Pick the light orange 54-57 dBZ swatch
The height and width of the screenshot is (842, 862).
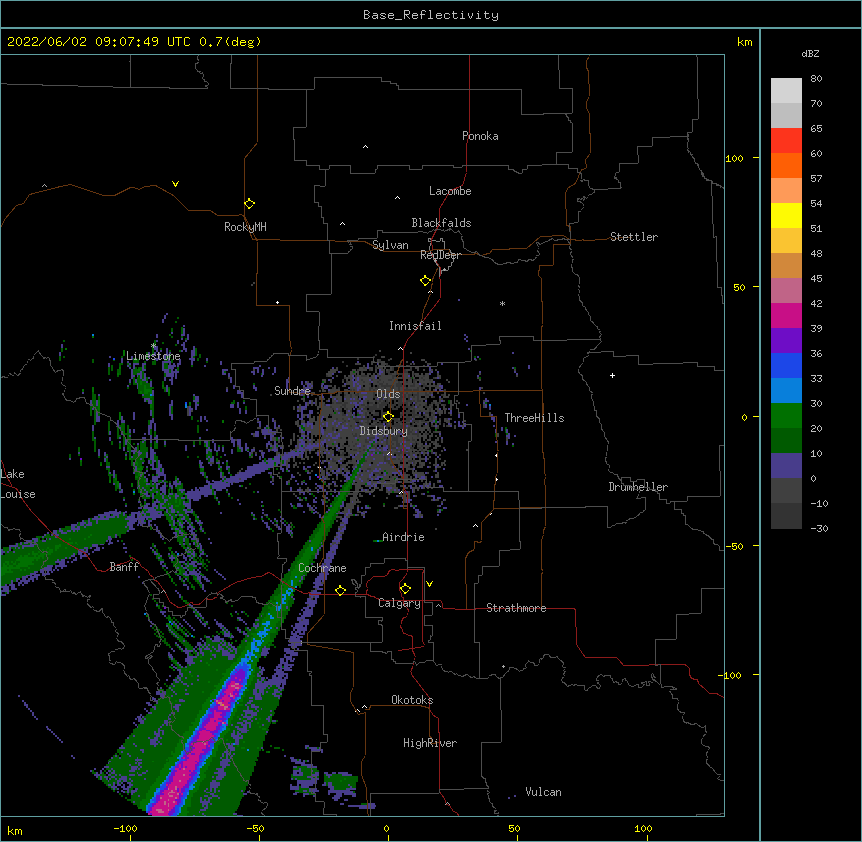786,191
